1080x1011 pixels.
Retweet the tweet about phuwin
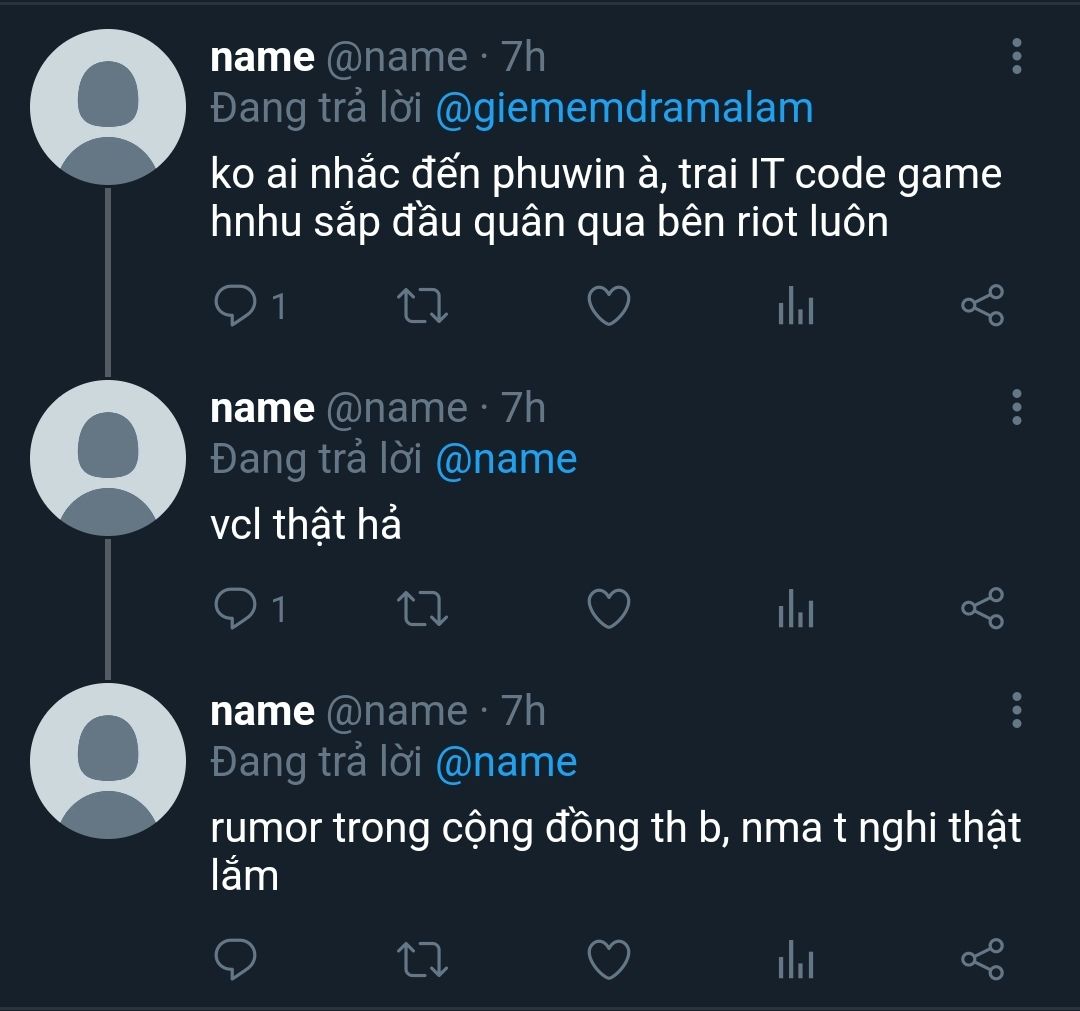[x=423, y=306]
